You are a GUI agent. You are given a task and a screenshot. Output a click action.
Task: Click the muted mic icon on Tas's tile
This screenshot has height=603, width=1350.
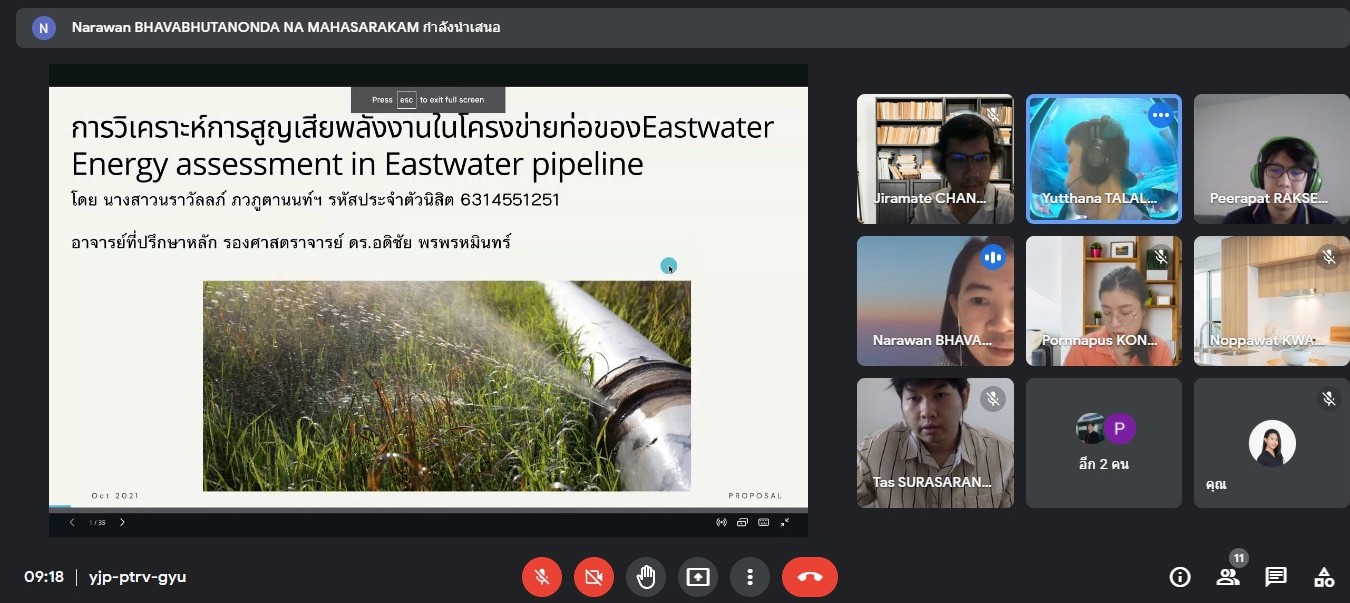point(993,399)
